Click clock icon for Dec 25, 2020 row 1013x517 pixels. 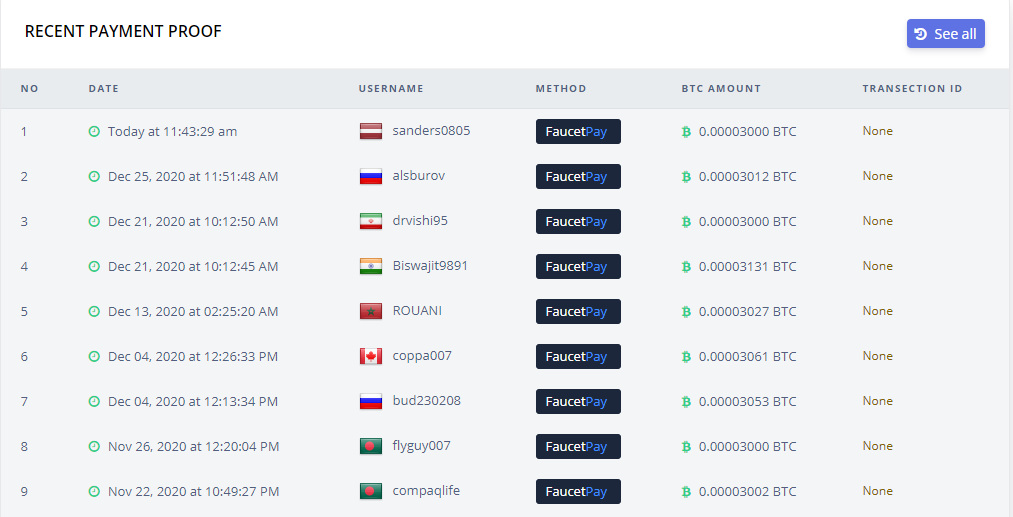click(94, 176)
